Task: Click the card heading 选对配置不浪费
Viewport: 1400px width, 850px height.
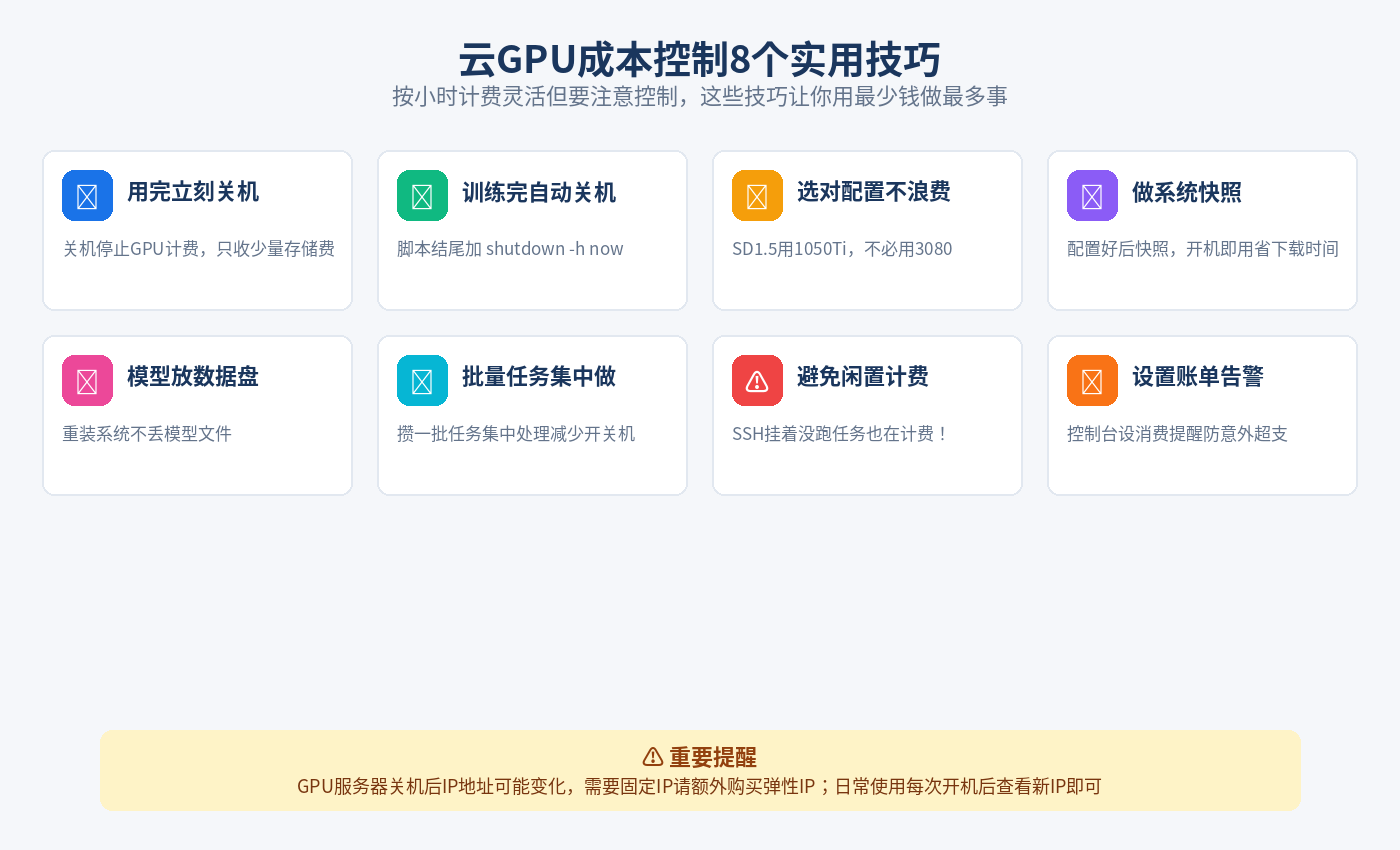Action: tap(874, 192)
